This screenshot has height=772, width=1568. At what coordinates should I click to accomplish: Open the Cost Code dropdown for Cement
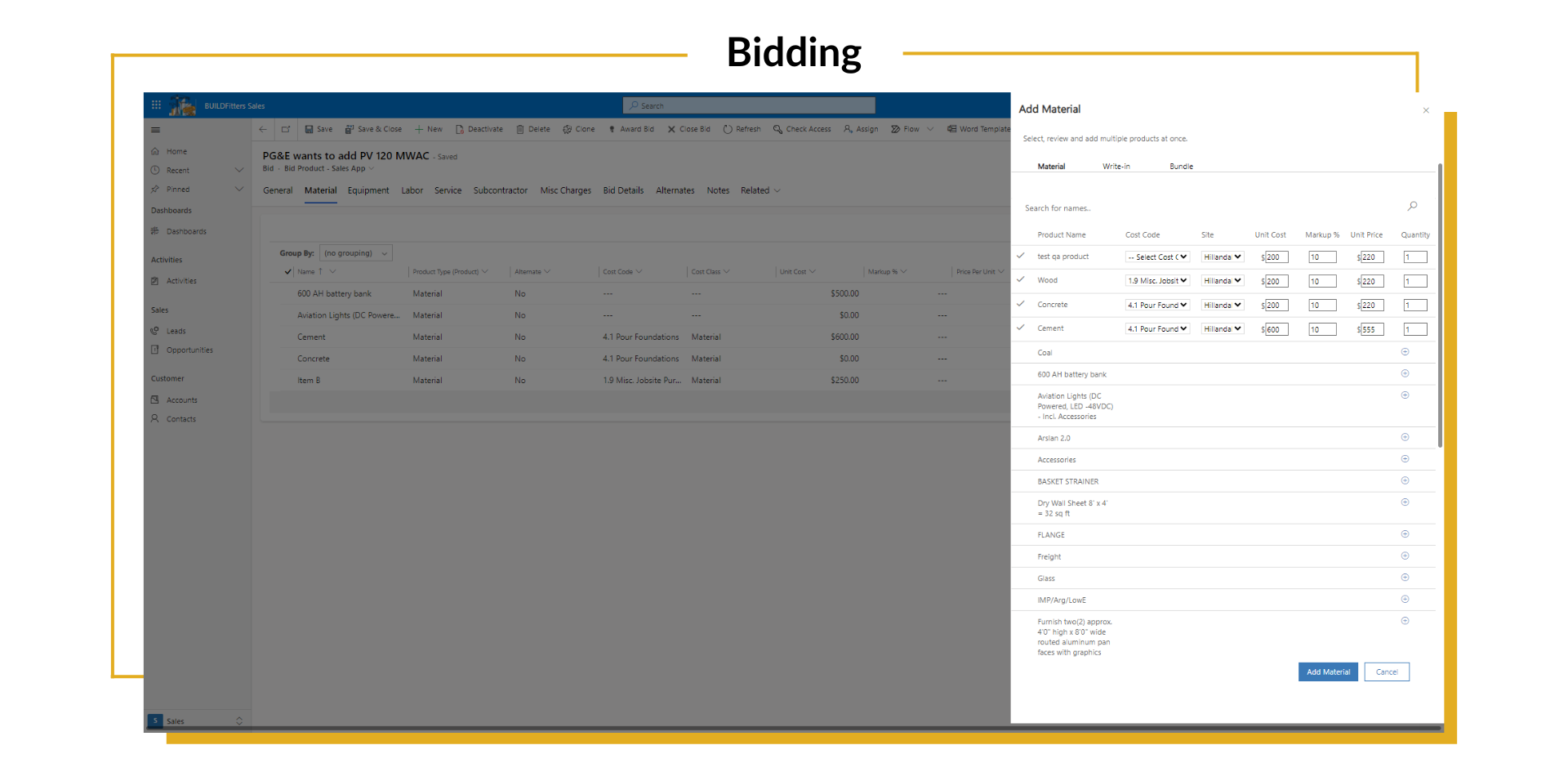tap(1157, 328)
